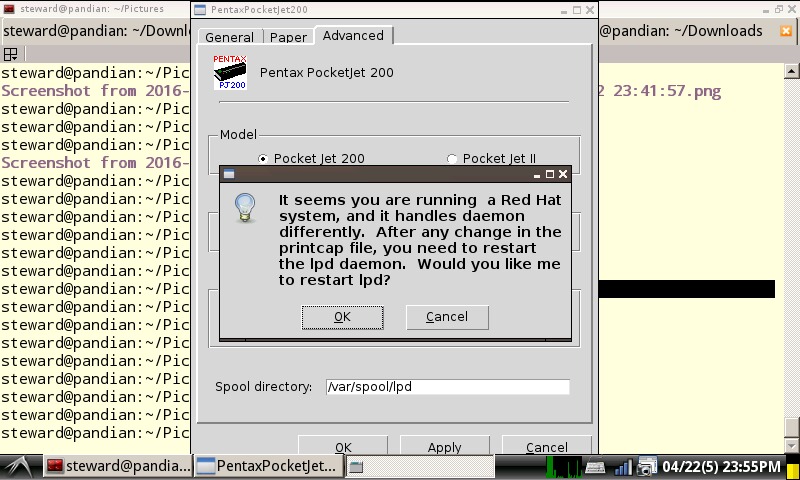Maximize the lpd restart dialog
800x480 pixels.
coord(549,174)
